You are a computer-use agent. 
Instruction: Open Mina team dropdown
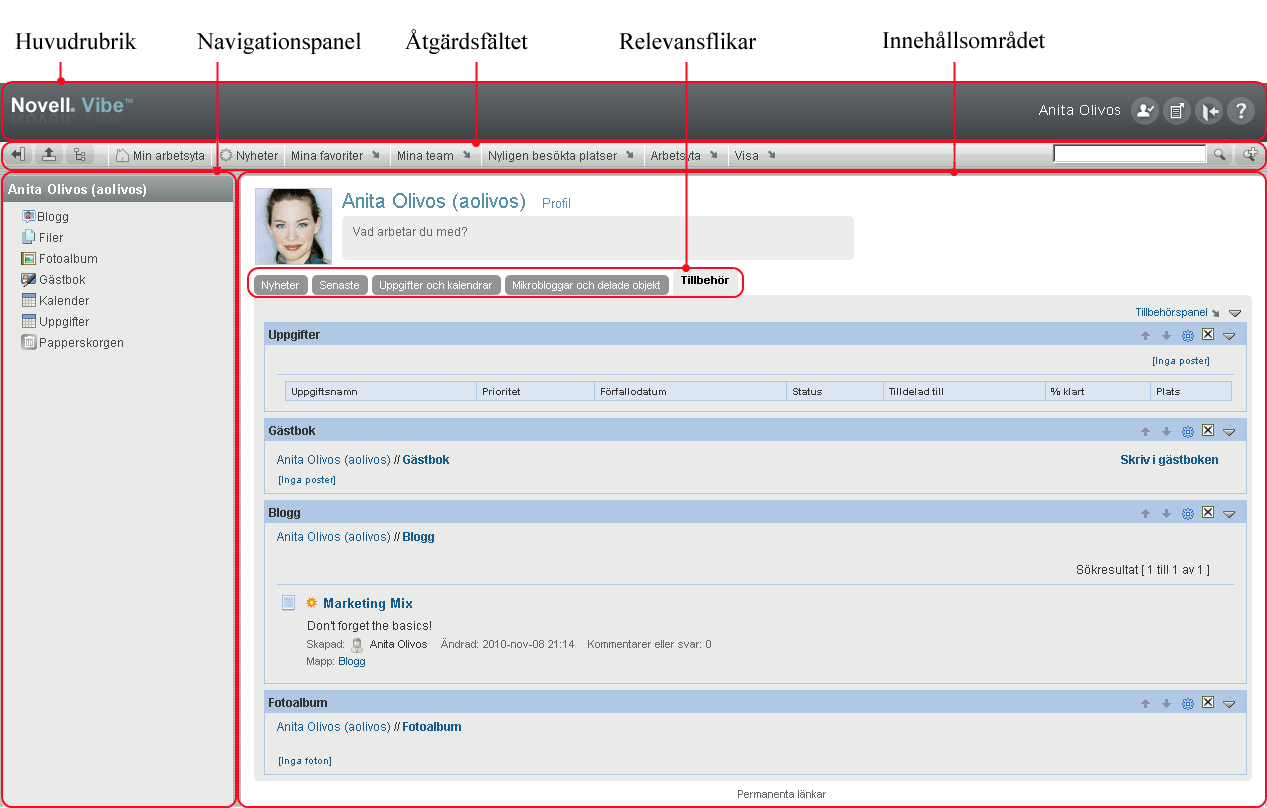pyautogui.click(x=434, y=156)
